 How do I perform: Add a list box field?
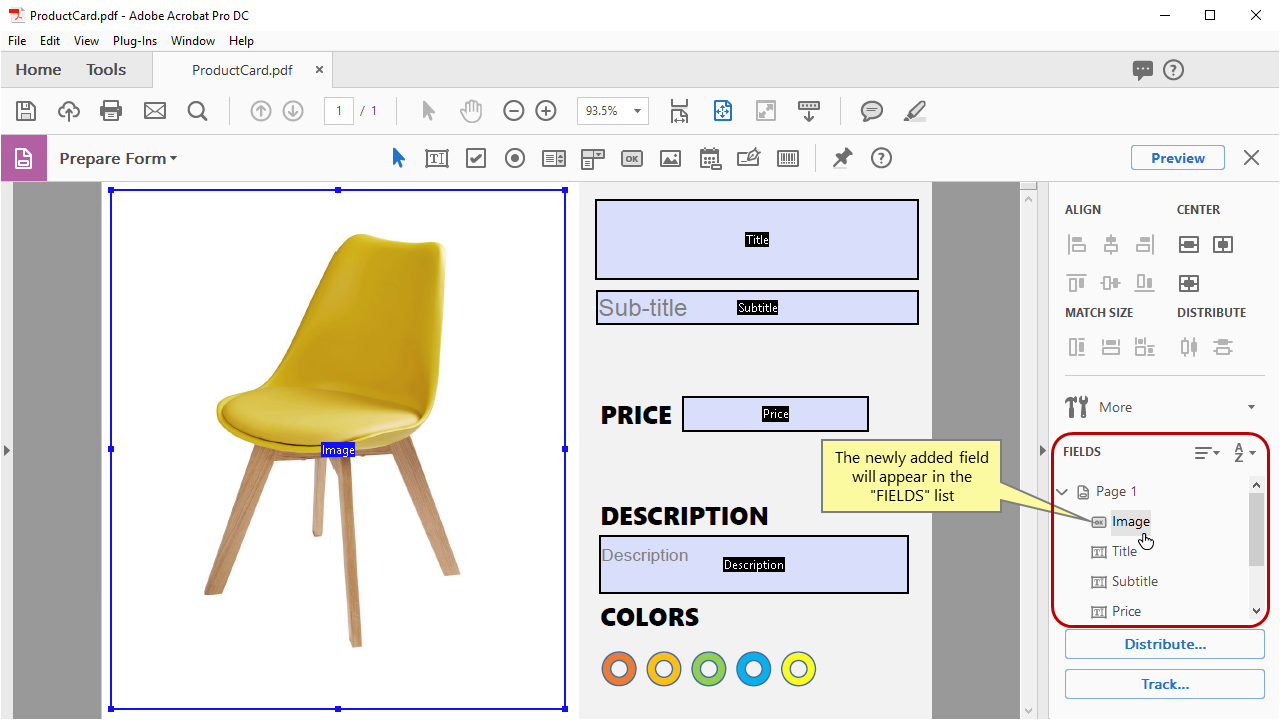(554, 158)
